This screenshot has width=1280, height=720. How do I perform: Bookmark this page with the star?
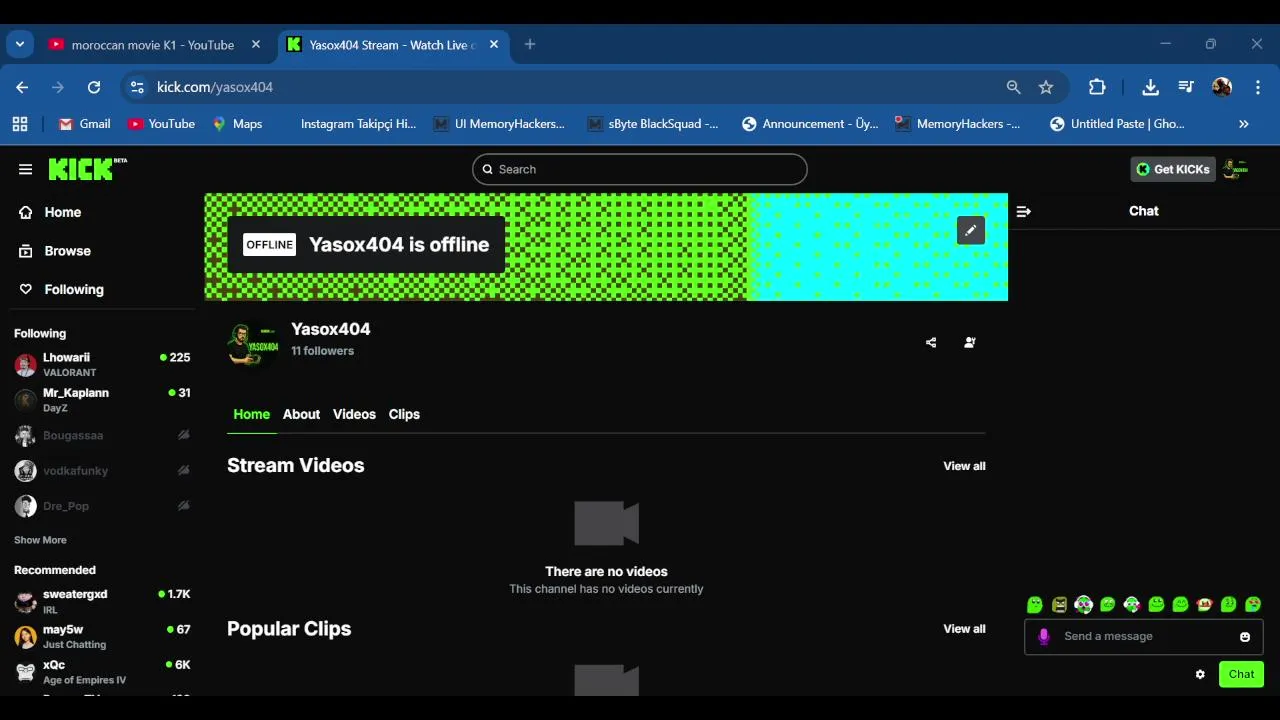[1046, 87]
